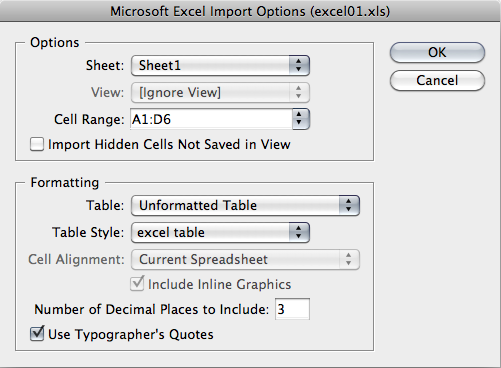Image resolution: width=501 pixels, height=368 pixels.
Task: Click the Table dropdown stepper arrows
Action: click(349, 205)
